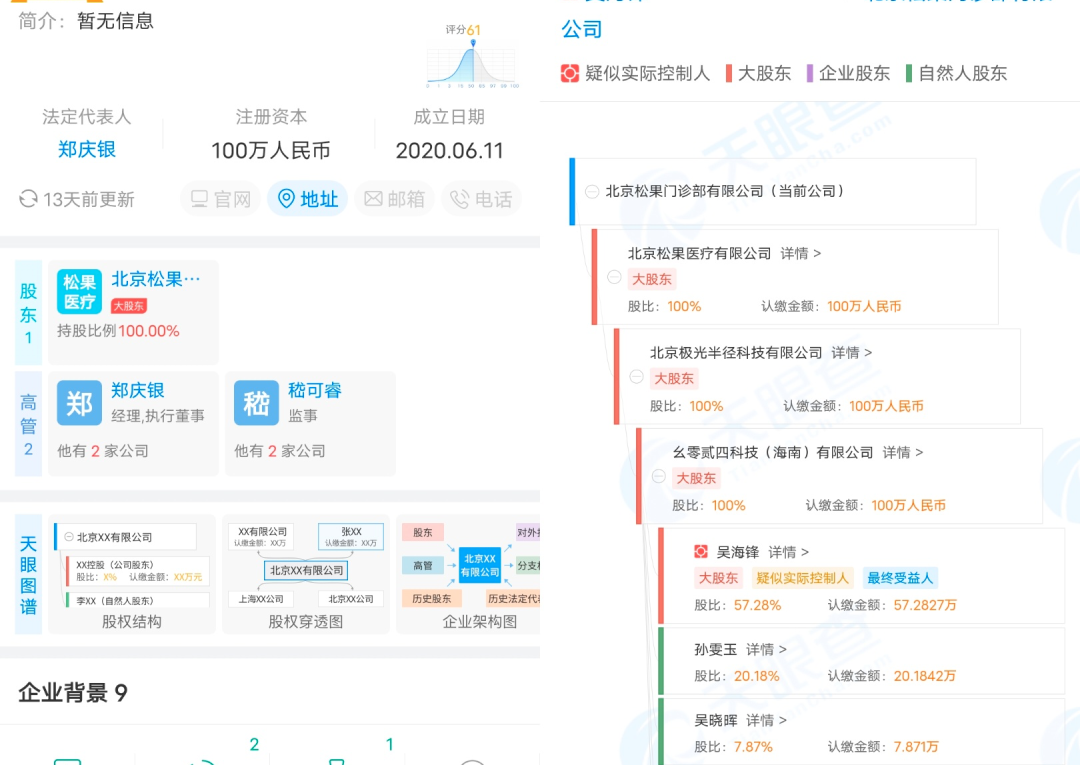Tap the 官网 website button
The height and width of the screenshot is (765, 1080).
221,199
